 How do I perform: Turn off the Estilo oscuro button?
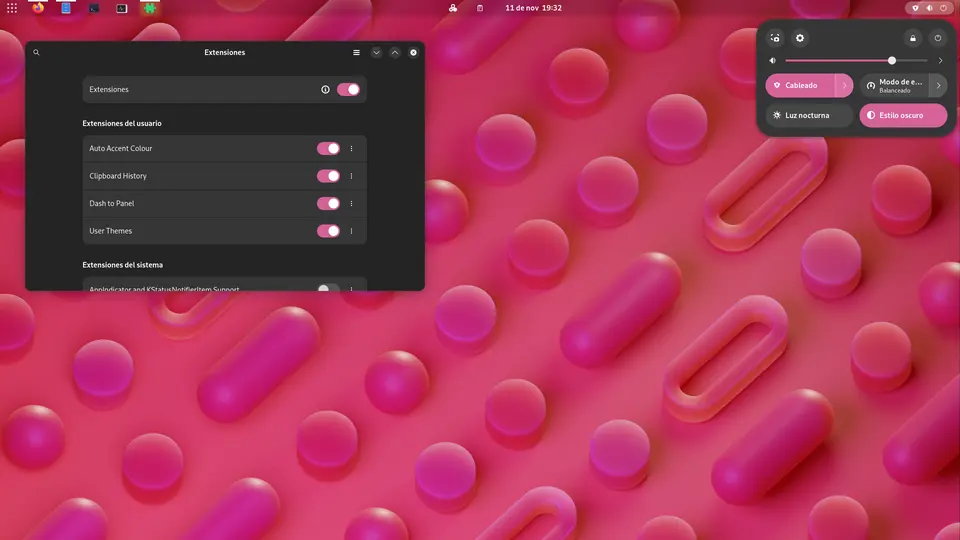pos(903,116)
